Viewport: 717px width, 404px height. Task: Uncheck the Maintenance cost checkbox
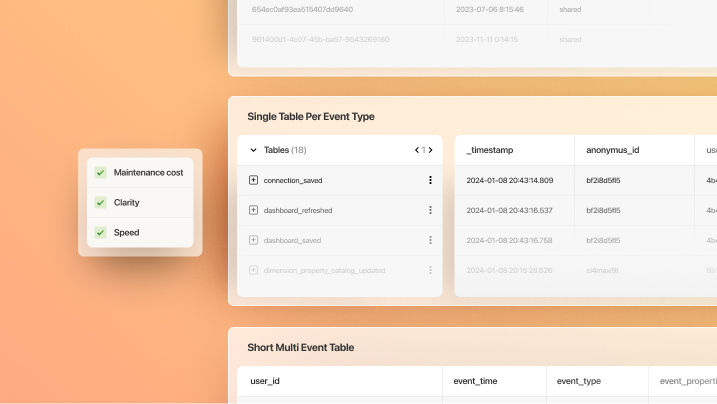point(100,173)
